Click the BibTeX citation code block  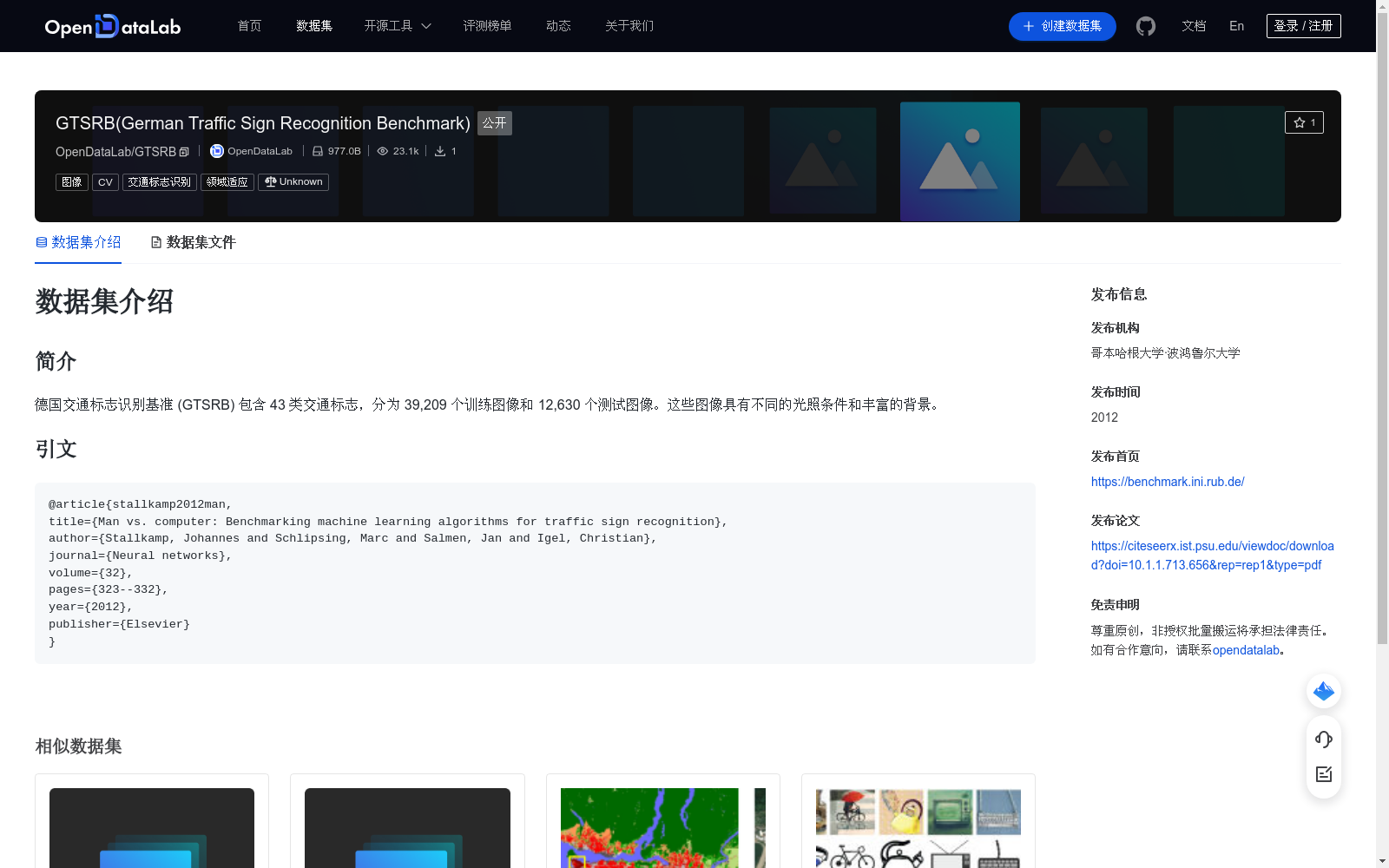point(535,573)
